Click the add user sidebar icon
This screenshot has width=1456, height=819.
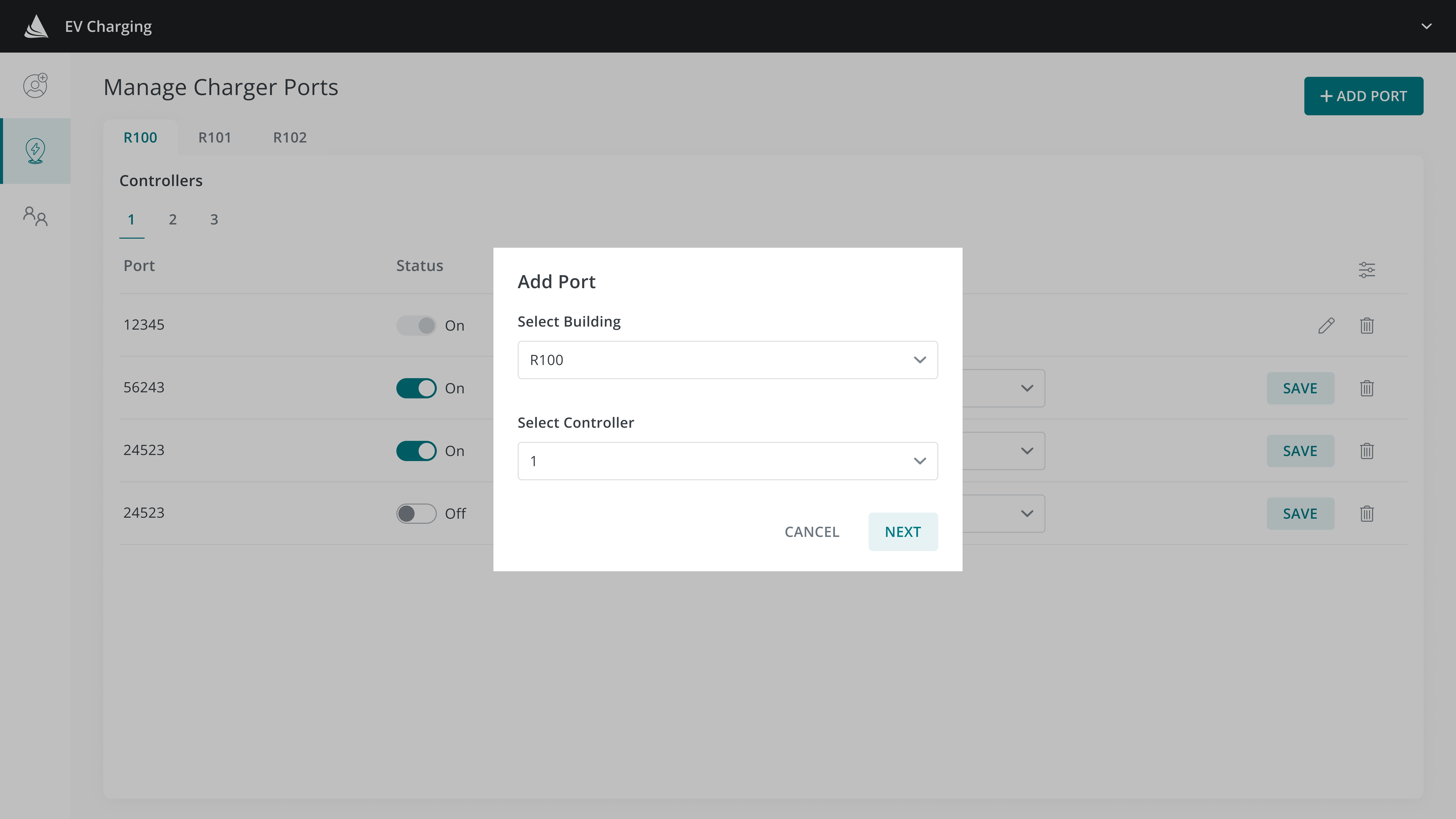[x=35, y=85]
